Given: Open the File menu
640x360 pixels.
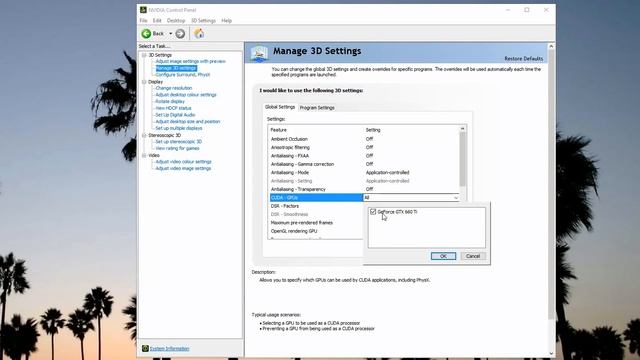Looking at the screenshot, I should pos(143,20).
